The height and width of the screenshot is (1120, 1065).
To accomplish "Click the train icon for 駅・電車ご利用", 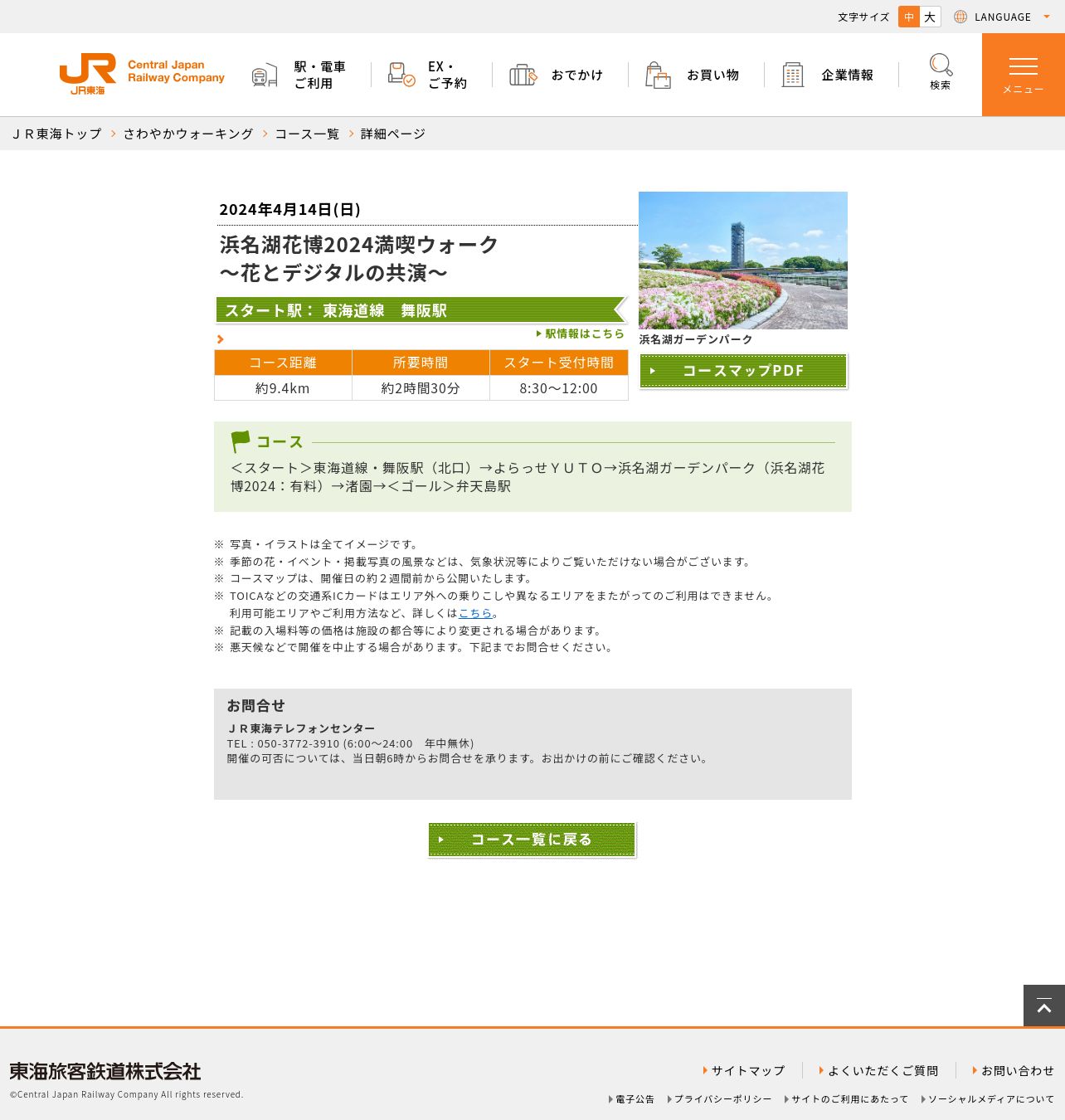I will tap(265, 75).
